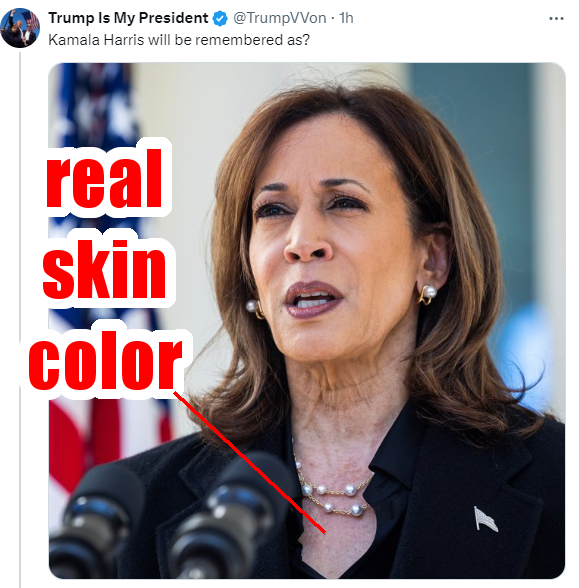This screenshot has height=588, width=579.
Task: Click the pearl necklace in the photo
Action: click(332, 489)
